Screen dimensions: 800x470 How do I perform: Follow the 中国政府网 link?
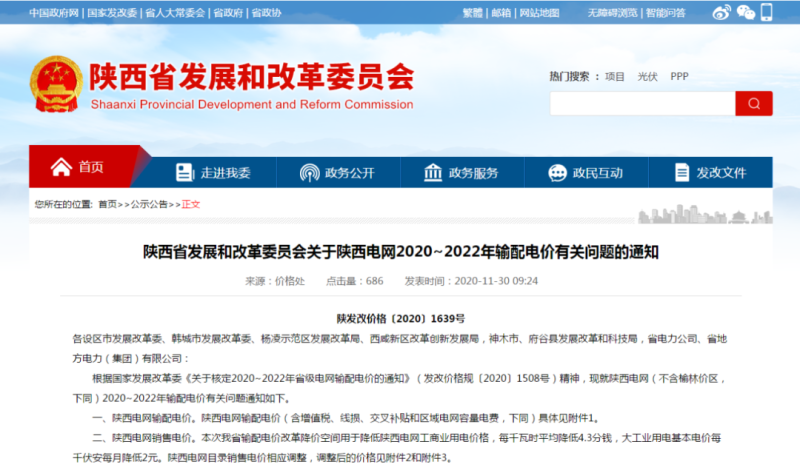[x=54, y=13]
